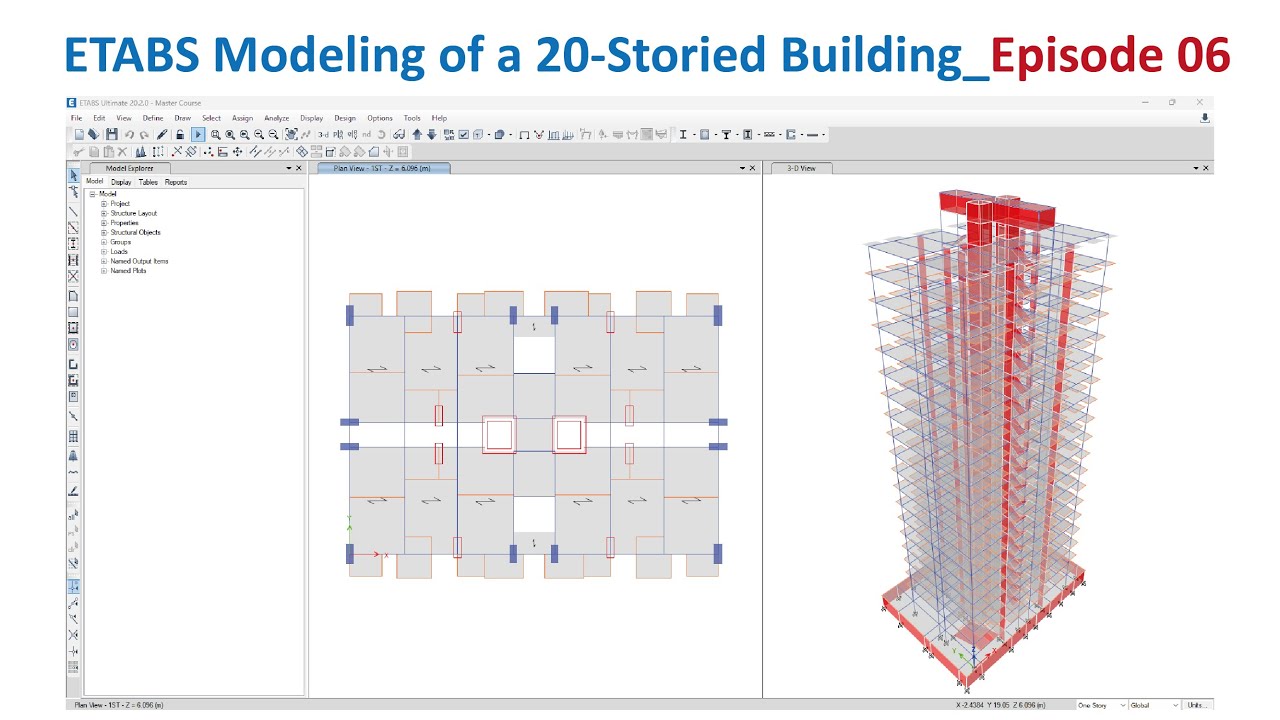This screenshot has width=1280, height=720.
Task: Select the 3-D View tab
Action: point(801,168)
